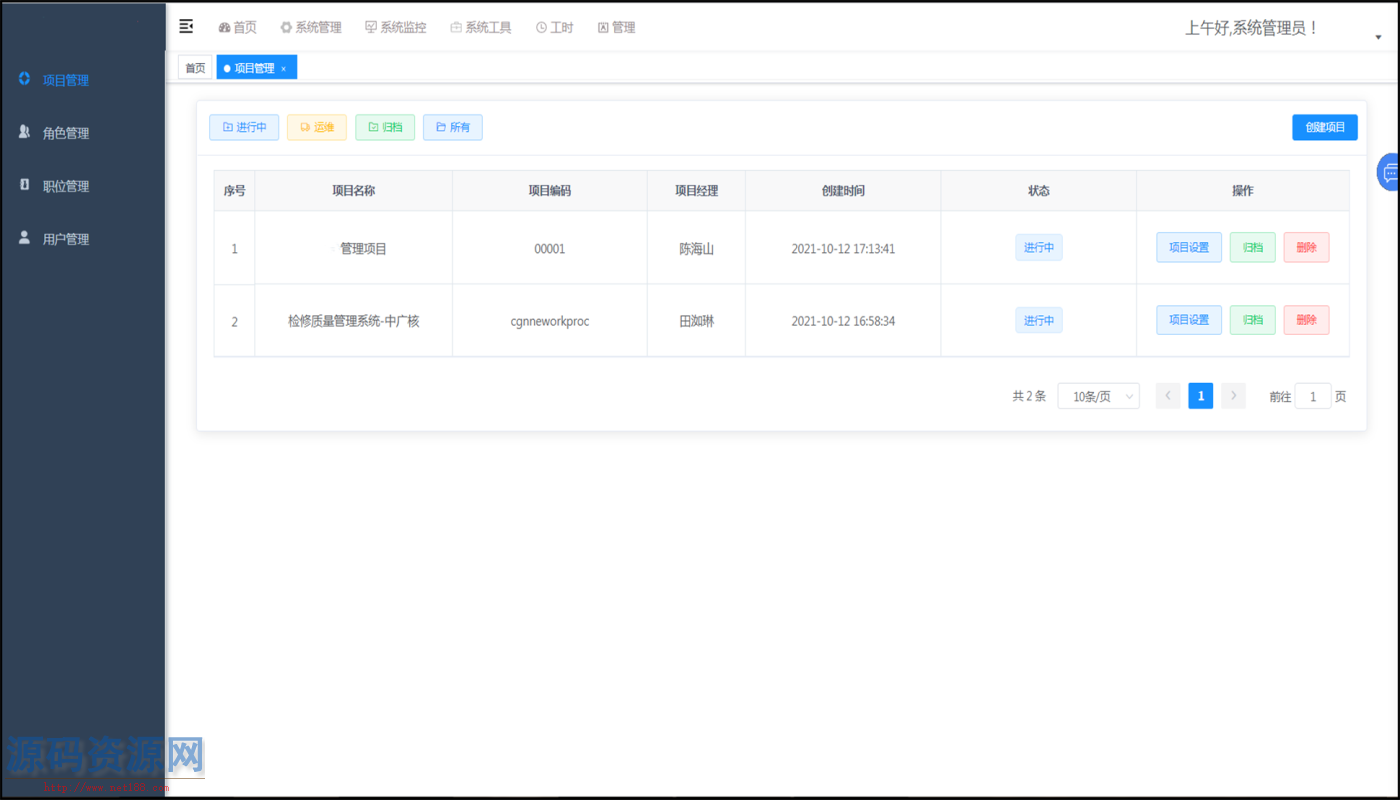Click the 用户管理 sidebar icon
1400x800 pixels.
[25, 238]
